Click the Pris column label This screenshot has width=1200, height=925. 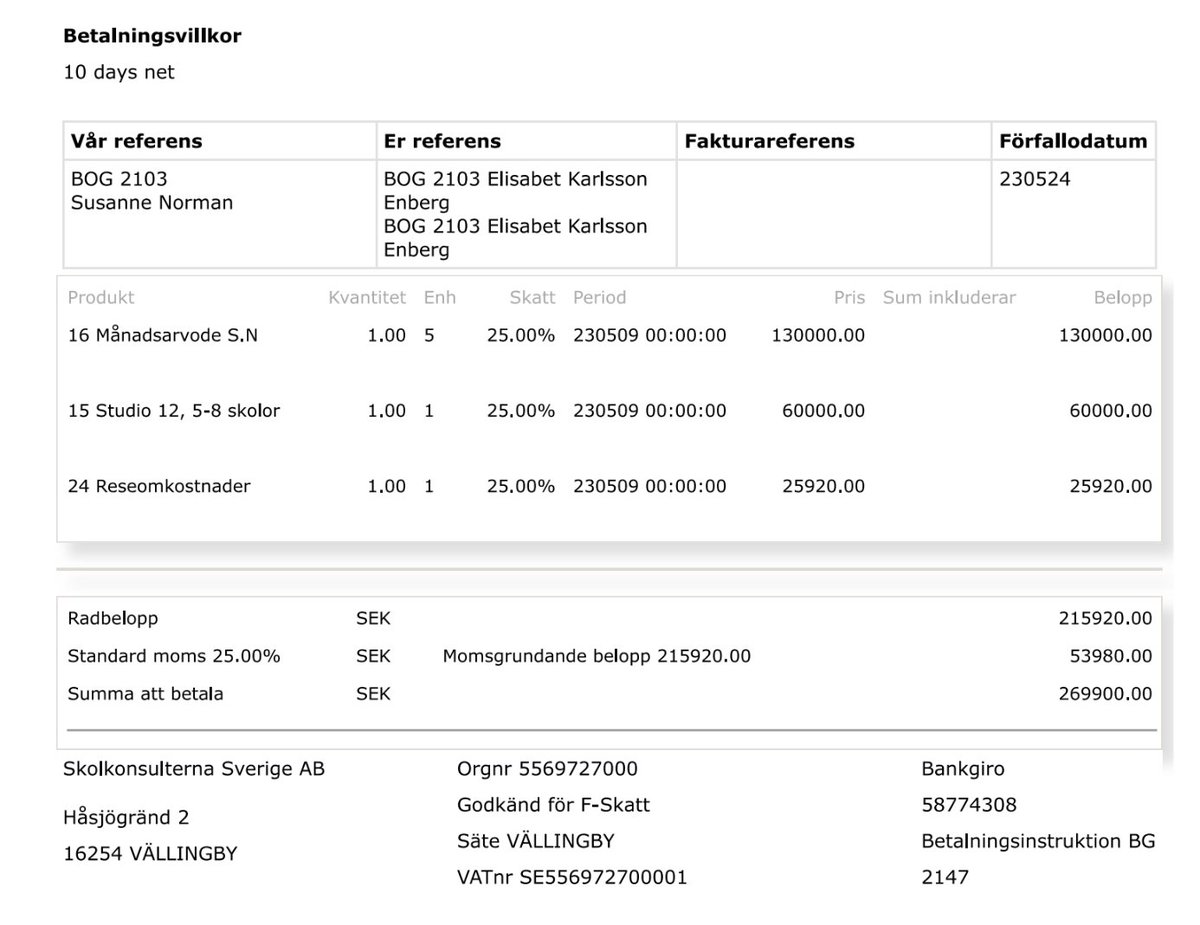coord(849,297)
